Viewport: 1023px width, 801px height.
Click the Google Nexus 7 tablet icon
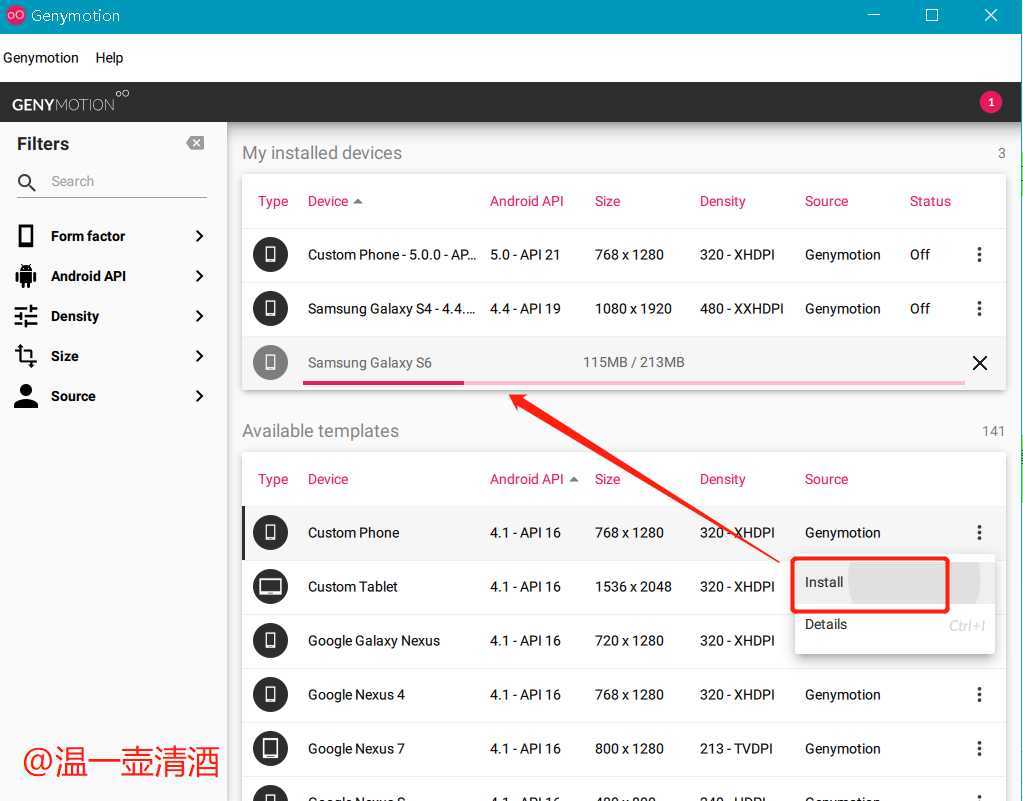[270, 749]
